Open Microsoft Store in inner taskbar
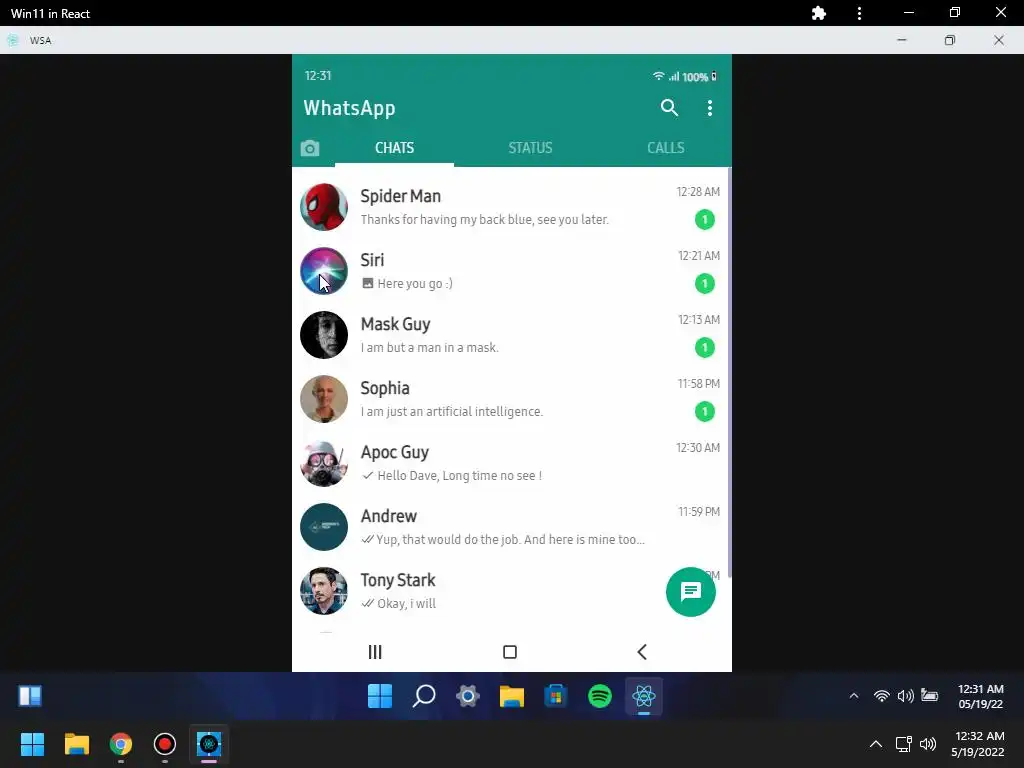The height and width of the screenshot is (768, 1024). tap(556, 696)
